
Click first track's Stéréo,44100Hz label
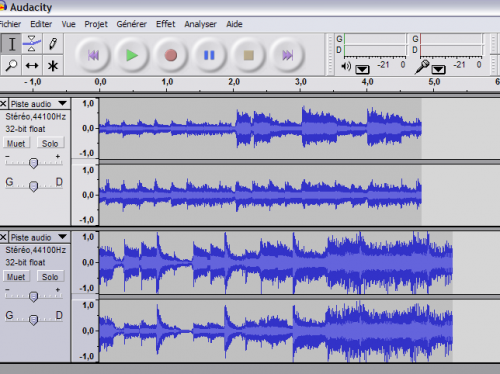coord(35,116)
